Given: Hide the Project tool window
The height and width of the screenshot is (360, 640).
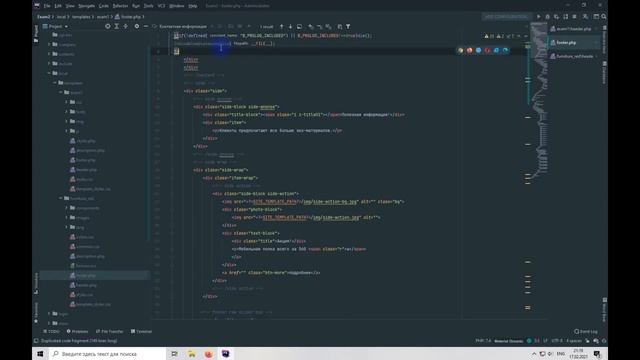Looking at the screenshot, I should click(146, 26).
